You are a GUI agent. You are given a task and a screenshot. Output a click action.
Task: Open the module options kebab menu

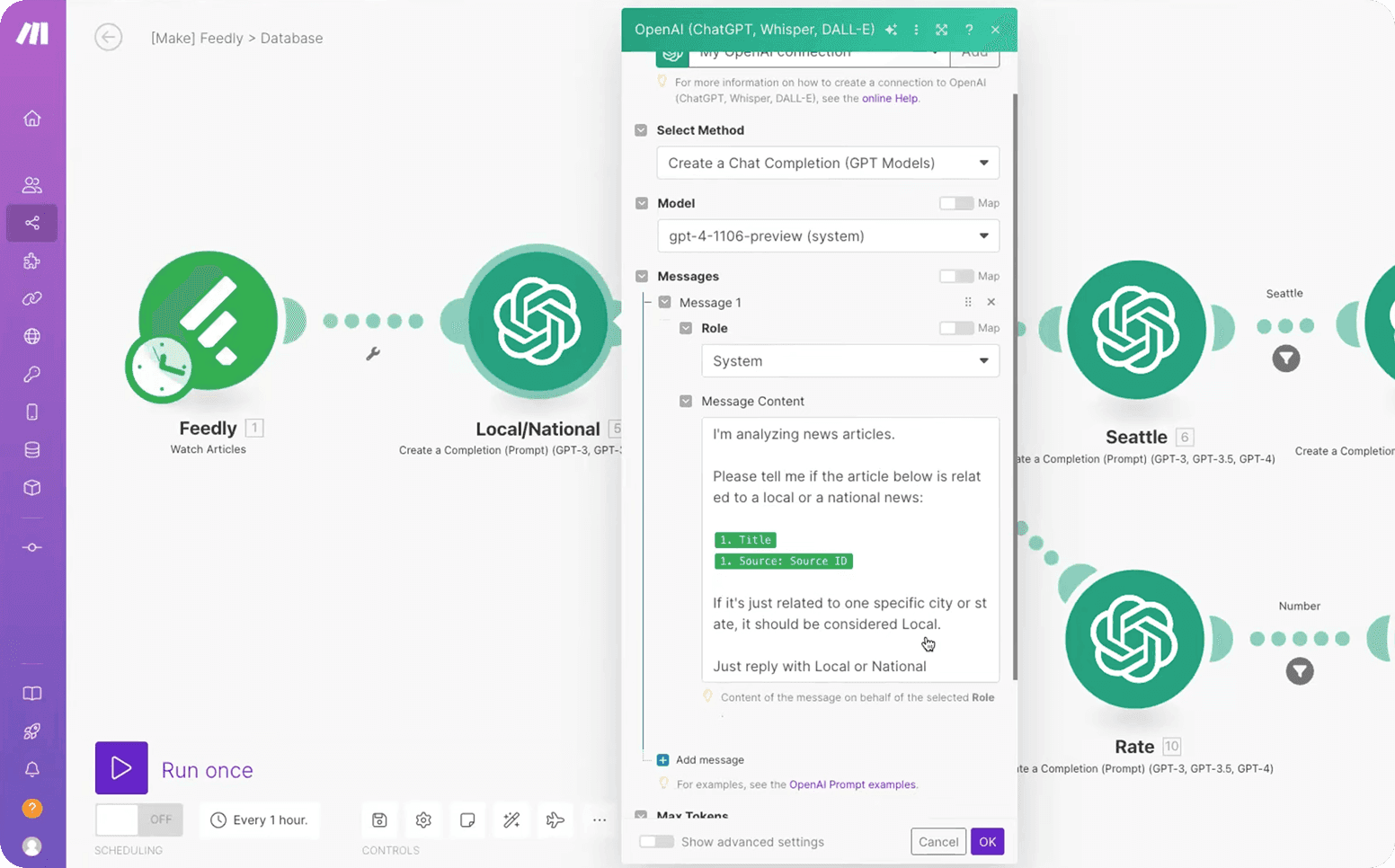916,30
